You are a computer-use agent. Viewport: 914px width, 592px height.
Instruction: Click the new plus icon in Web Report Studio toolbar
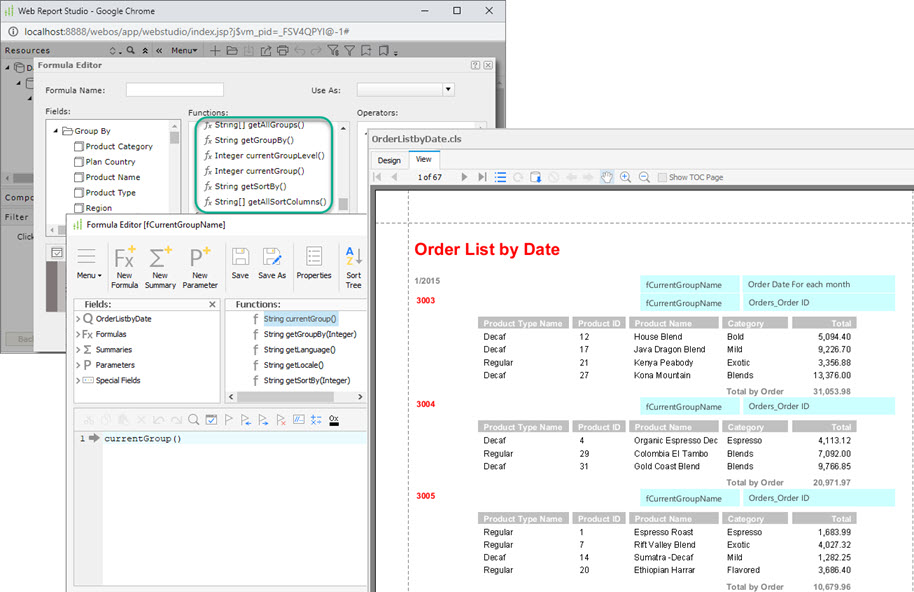coord(215,51)
